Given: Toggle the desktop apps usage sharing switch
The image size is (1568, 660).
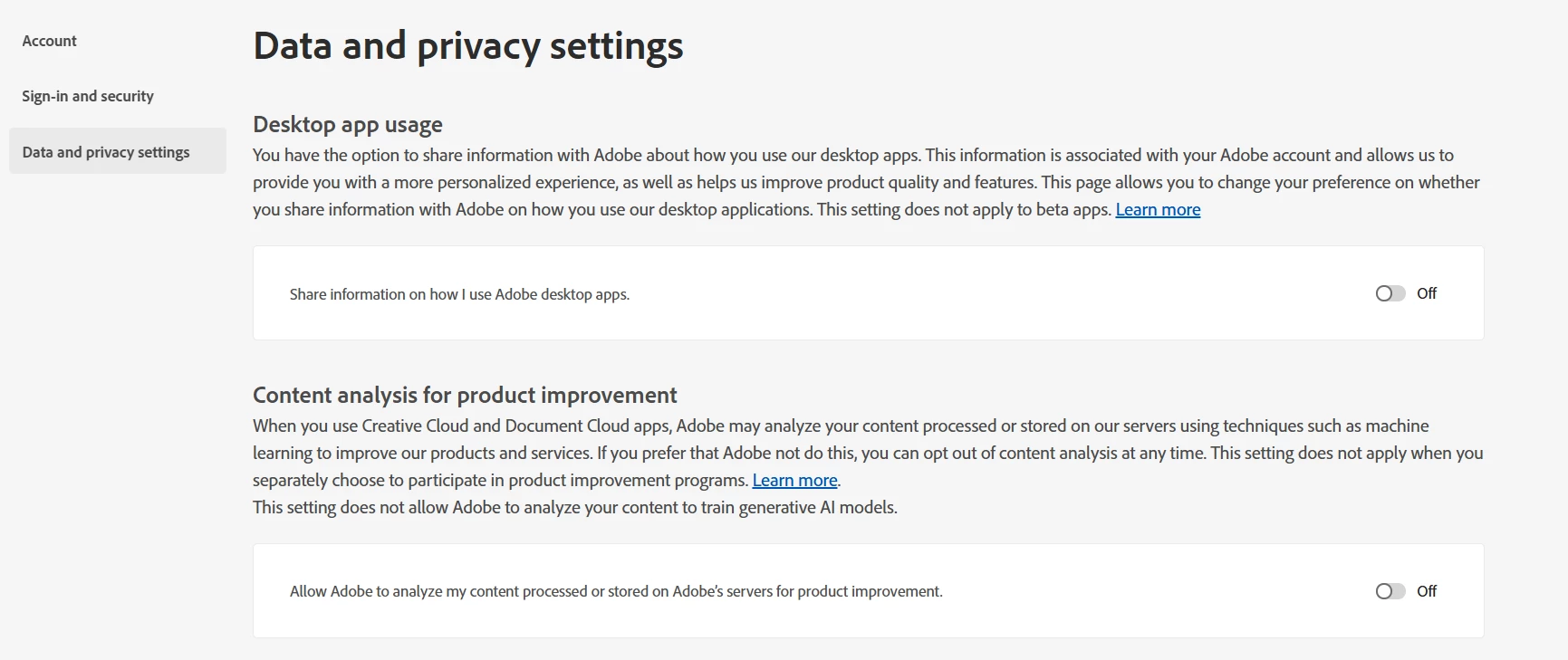Looking at the screenshot, I should (1390, 293).
